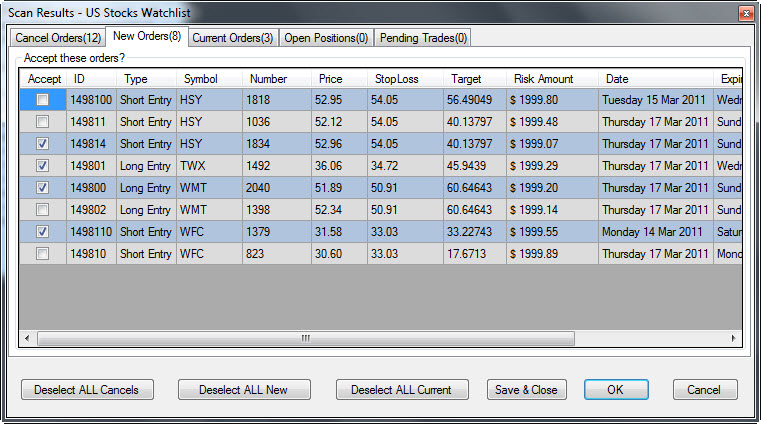The width and height of the screenshot is (761, 424).
Task: Click the Date column header
Action: point(656,79)
